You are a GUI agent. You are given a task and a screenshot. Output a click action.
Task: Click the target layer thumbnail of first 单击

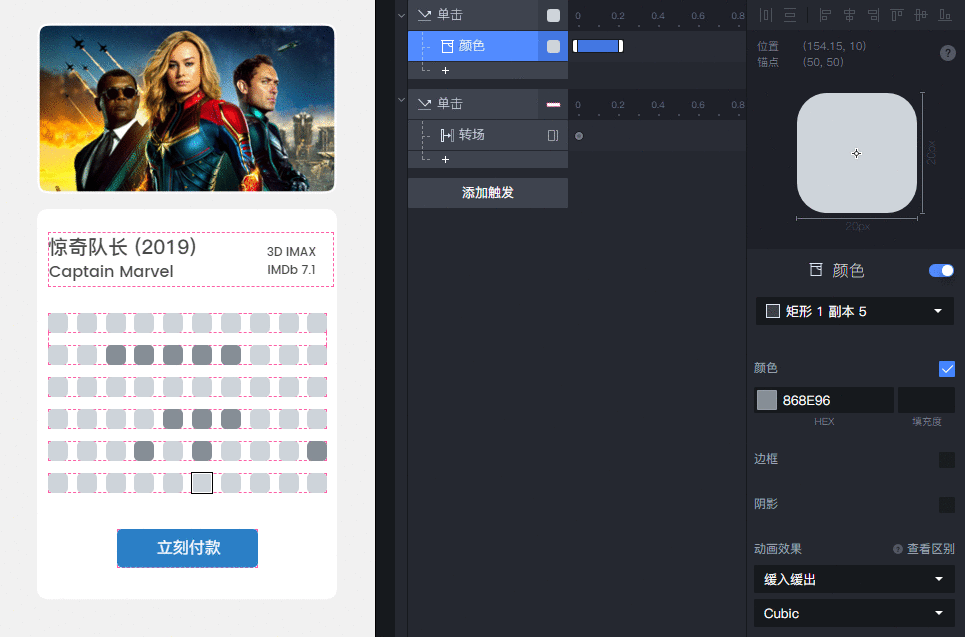[553, 15]
